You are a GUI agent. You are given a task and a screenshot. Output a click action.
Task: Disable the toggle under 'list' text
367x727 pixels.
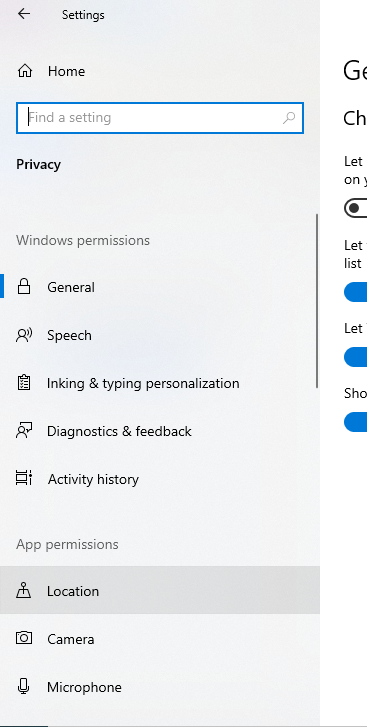click(x=356, y=292)
